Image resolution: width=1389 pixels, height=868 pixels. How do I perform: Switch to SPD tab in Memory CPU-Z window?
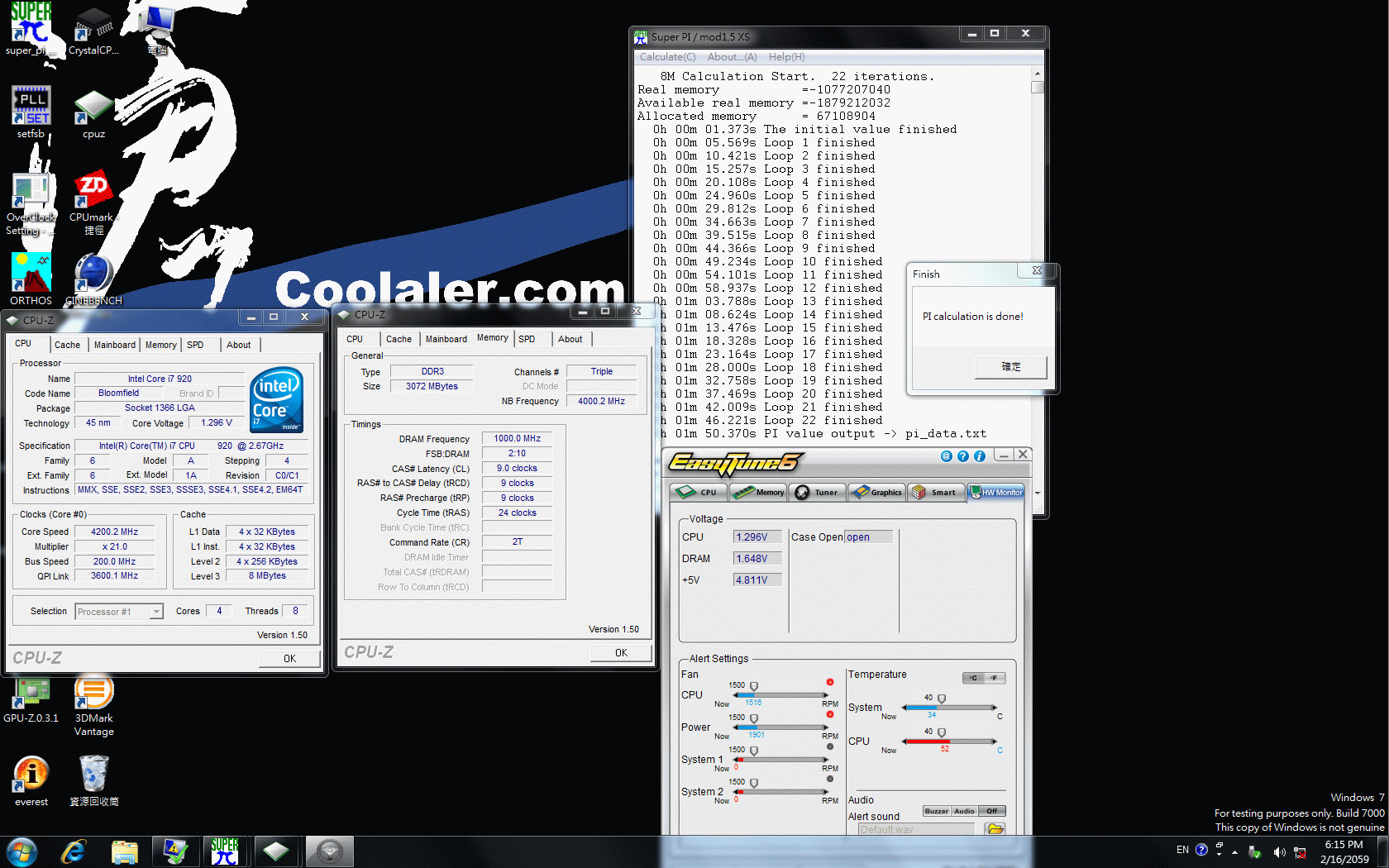[527, 339]
